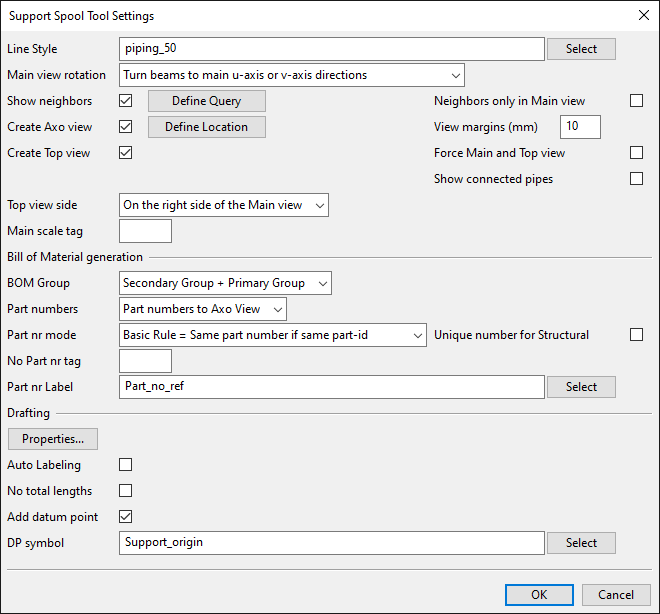This screenshot has height=614, width=660.
Task: Enable Neighbors only in Main view
Action: (636, 101)
